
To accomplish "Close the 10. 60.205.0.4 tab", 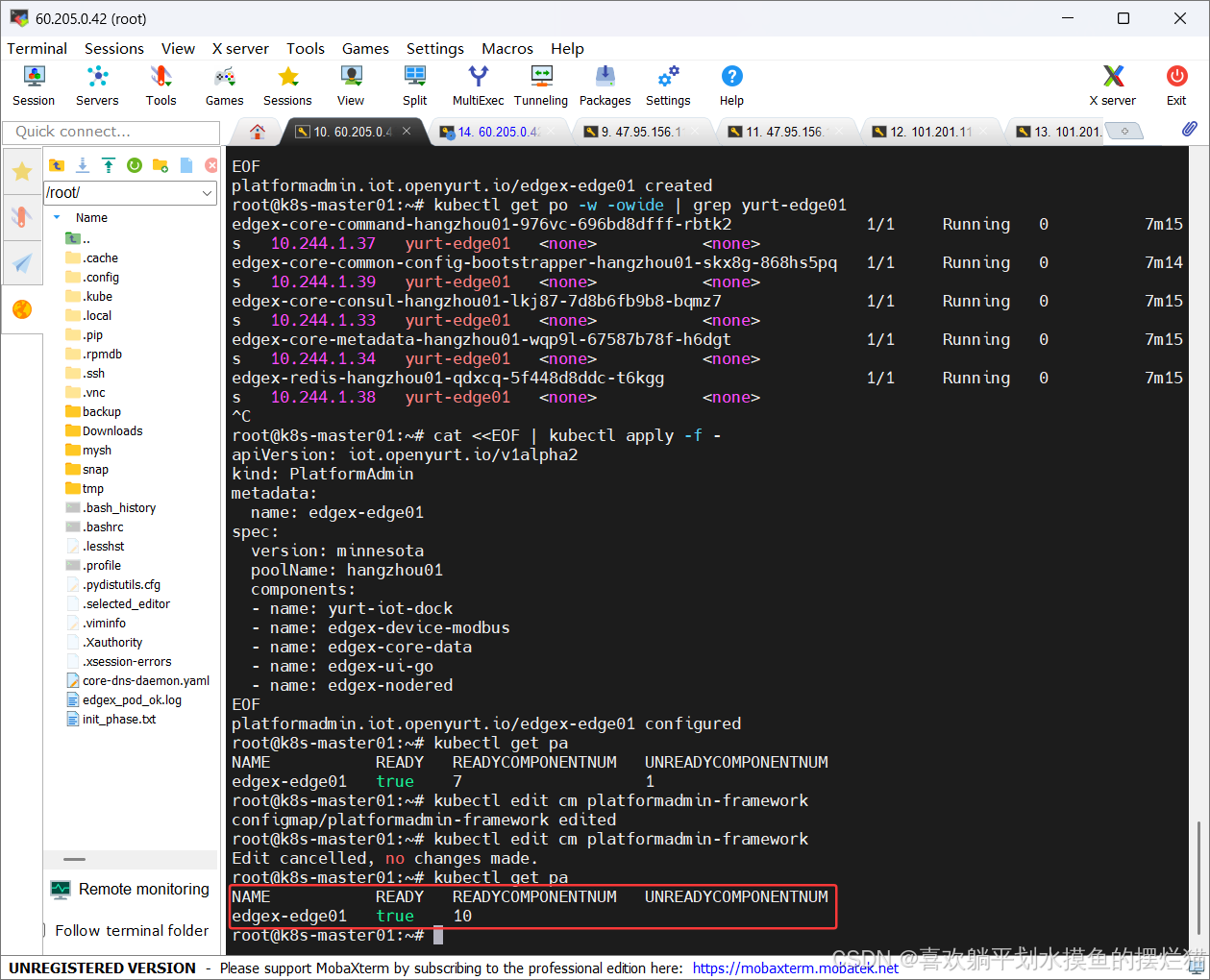I will [x=407, y=131].
